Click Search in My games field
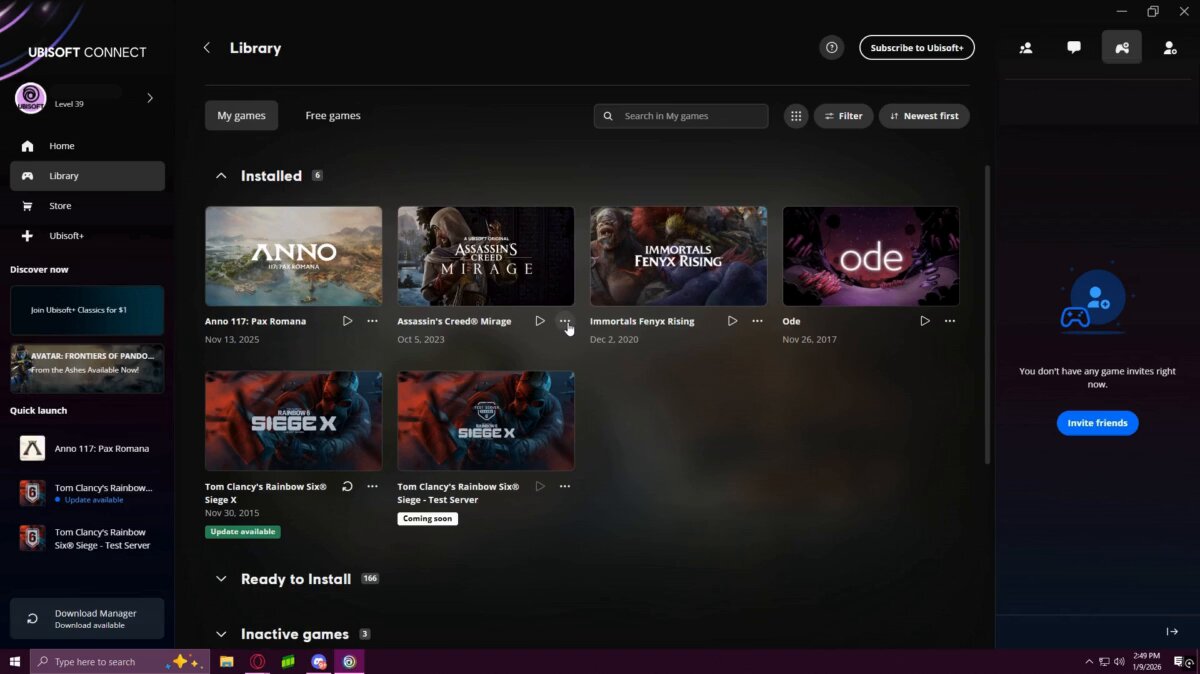This screenshot has width=1200, height=674. pos(681,116)
